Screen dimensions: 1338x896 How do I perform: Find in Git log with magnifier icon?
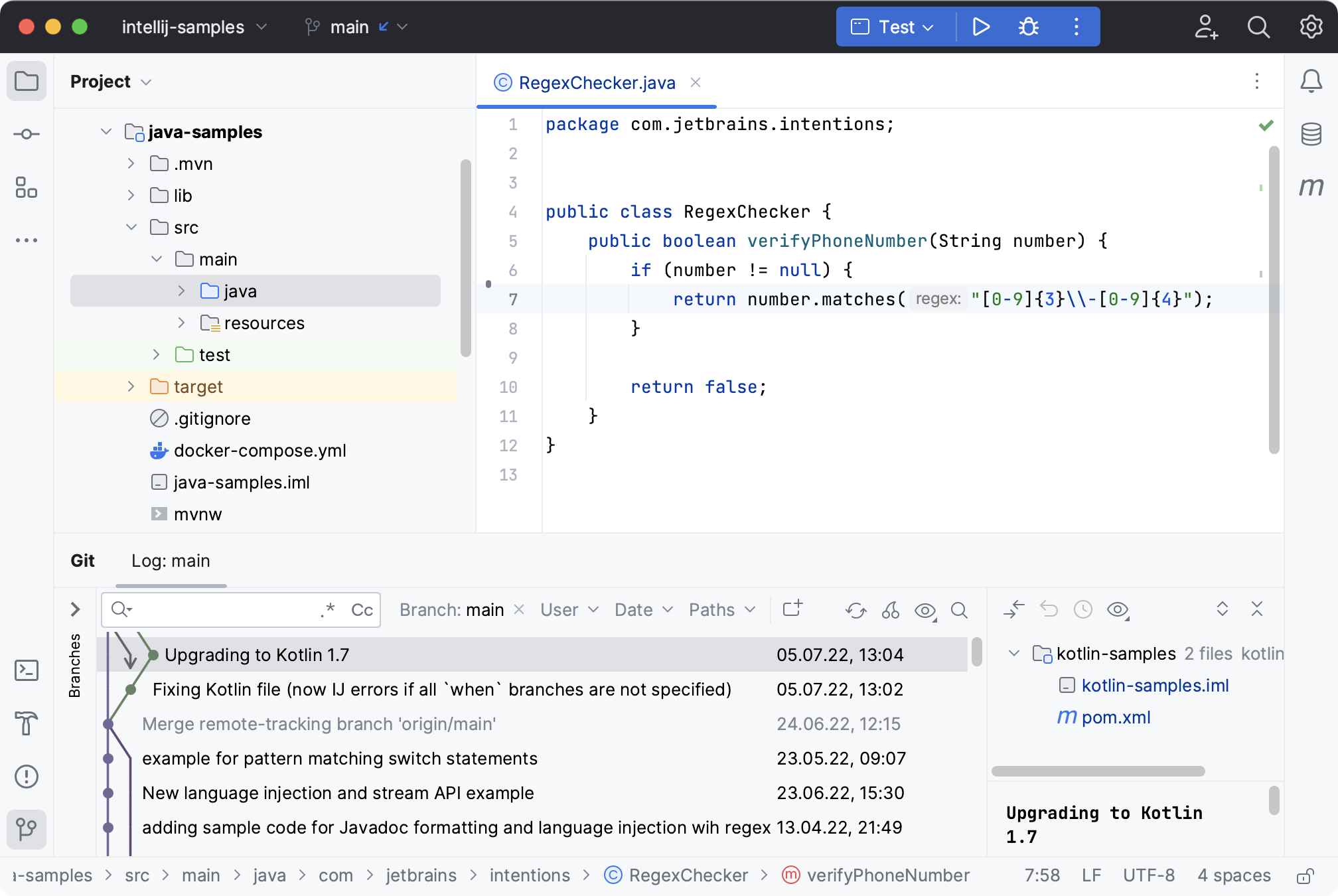[960, 610]
